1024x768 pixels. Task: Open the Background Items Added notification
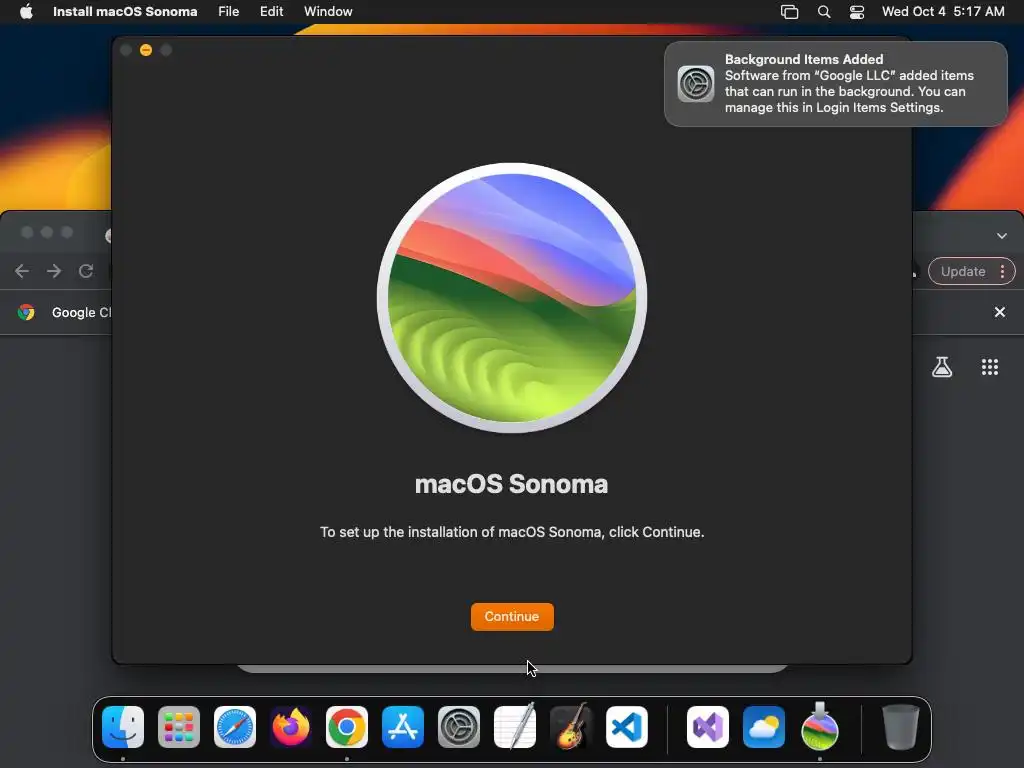point(836,84)
